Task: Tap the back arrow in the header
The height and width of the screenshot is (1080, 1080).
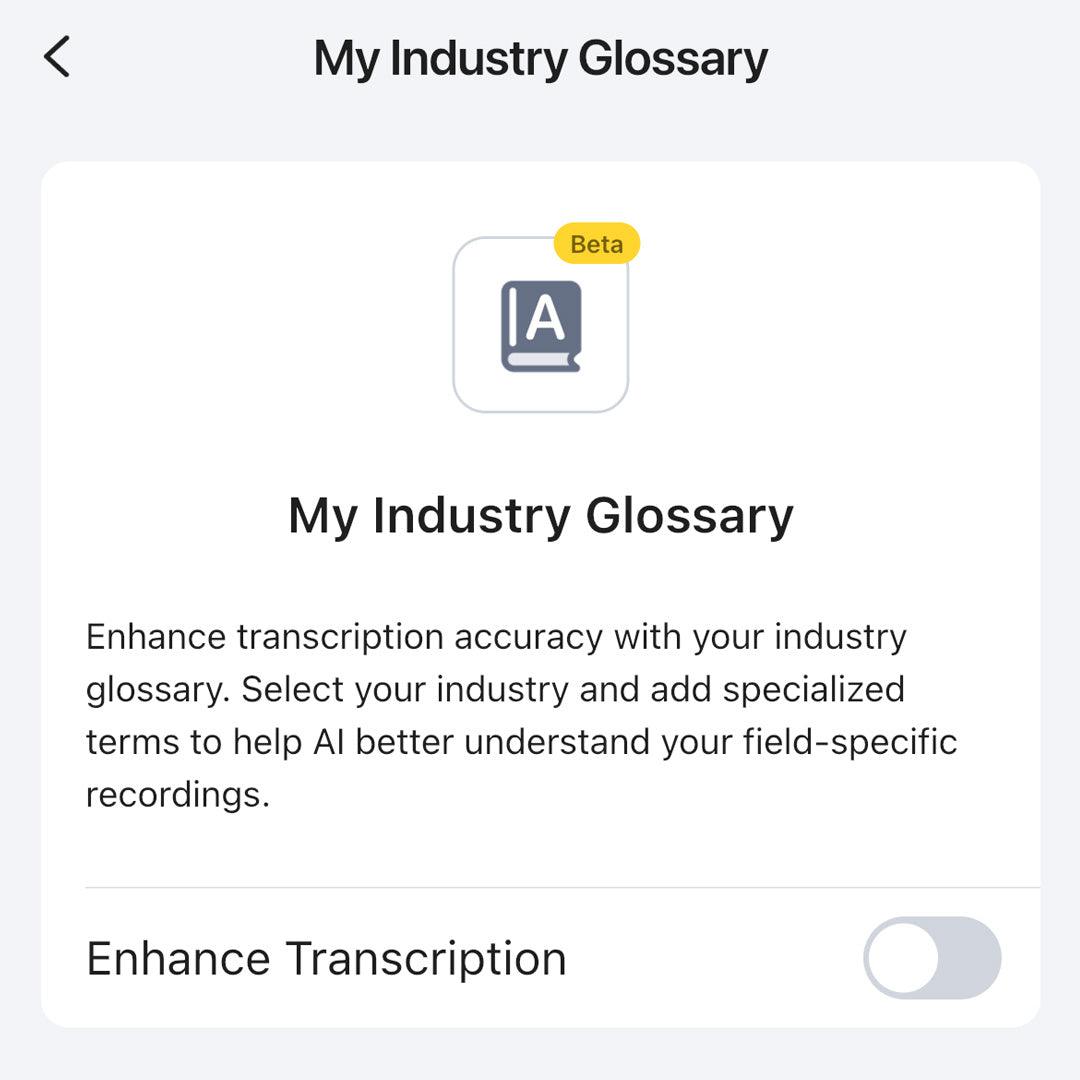Action: coord(57,57)
